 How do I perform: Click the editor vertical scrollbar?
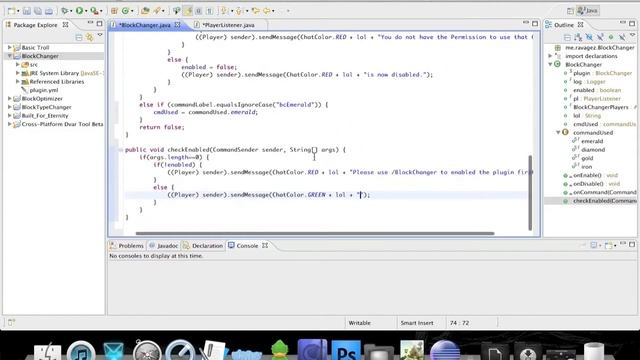coord(530,192)
